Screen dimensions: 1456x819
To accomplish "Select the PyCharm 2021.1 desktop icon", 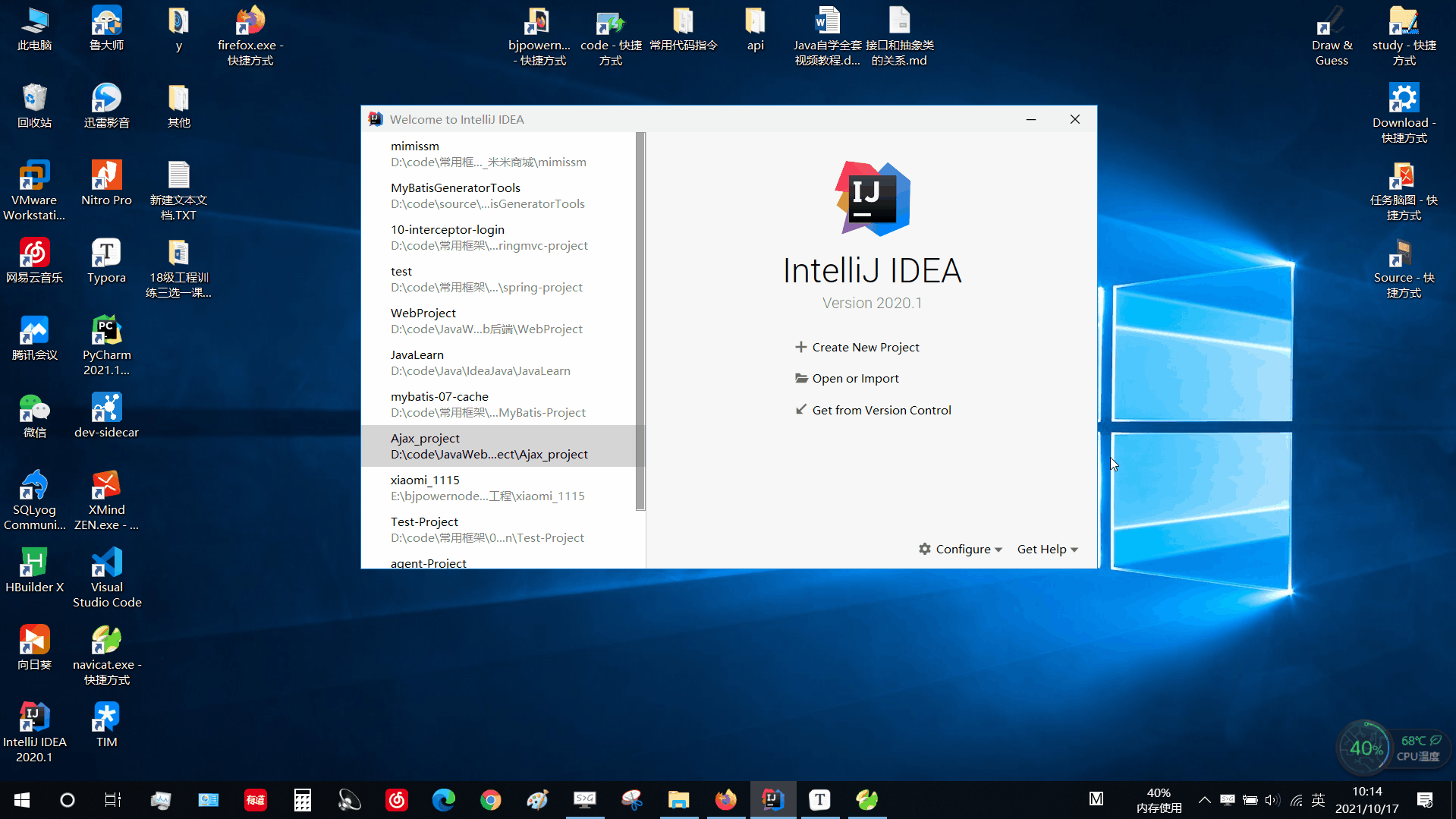I will [x=107, y=346].
